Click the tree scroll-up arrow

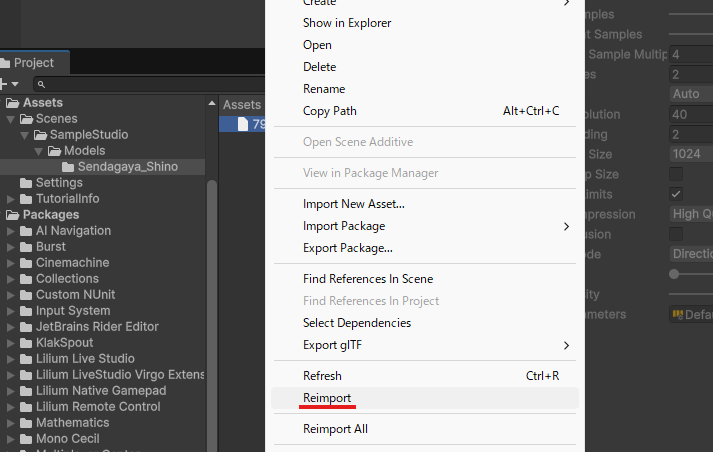[x=212, y=103]
